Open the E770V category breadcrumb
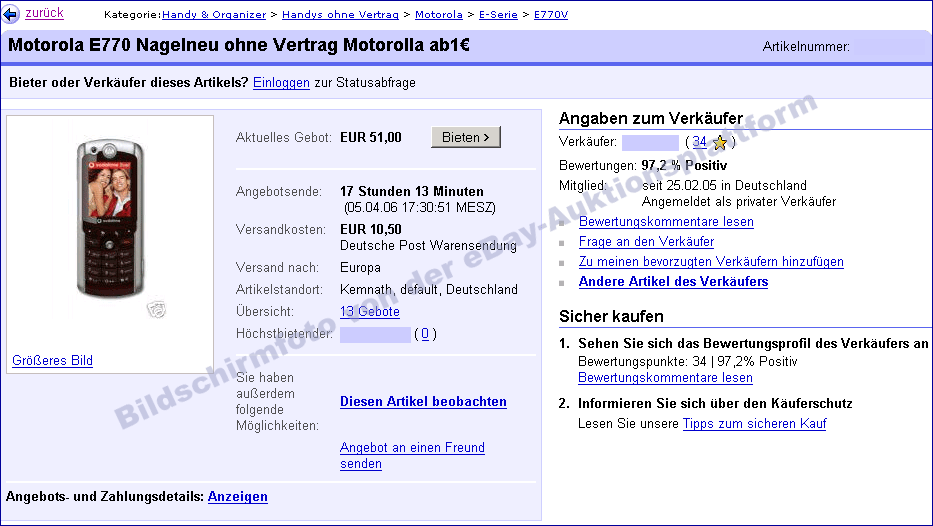 [551, 14]
